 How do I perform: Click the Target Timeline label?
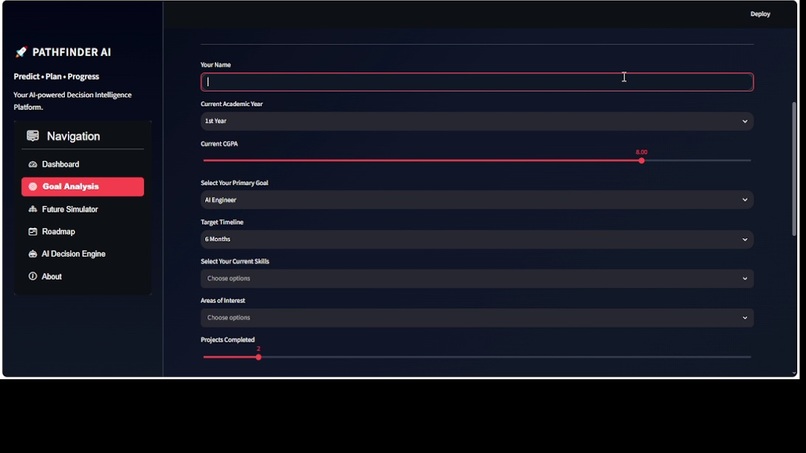[222, 222]
